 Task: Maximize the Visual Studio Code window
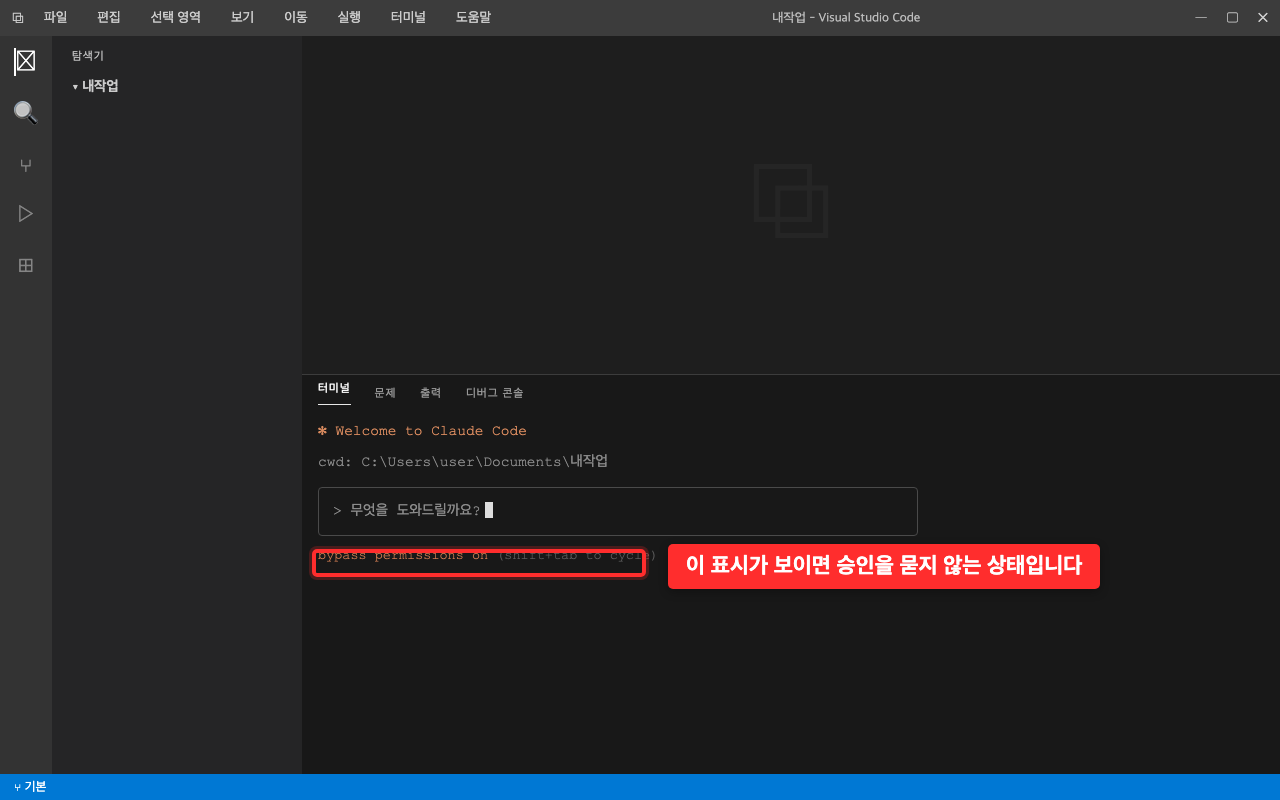coord(1232,17)
